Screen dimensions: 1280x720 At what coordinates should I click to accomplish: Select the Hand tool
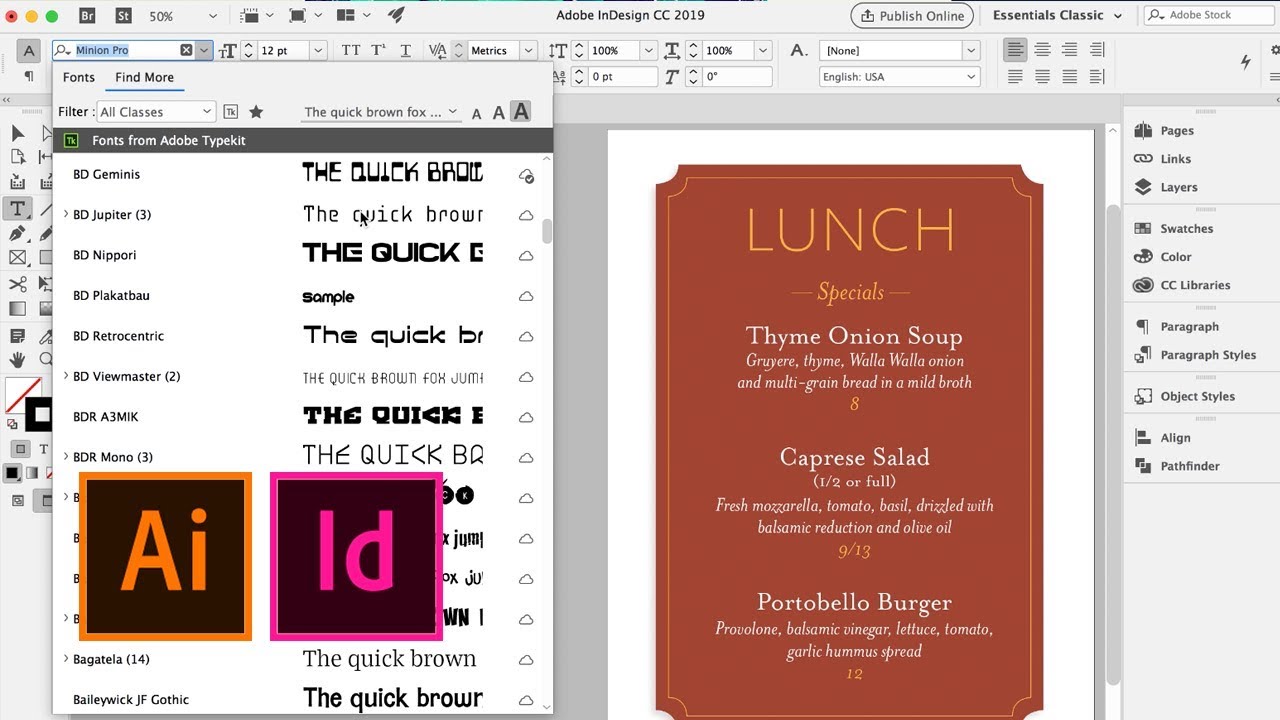pyautogui.click(x=17, y=360)
